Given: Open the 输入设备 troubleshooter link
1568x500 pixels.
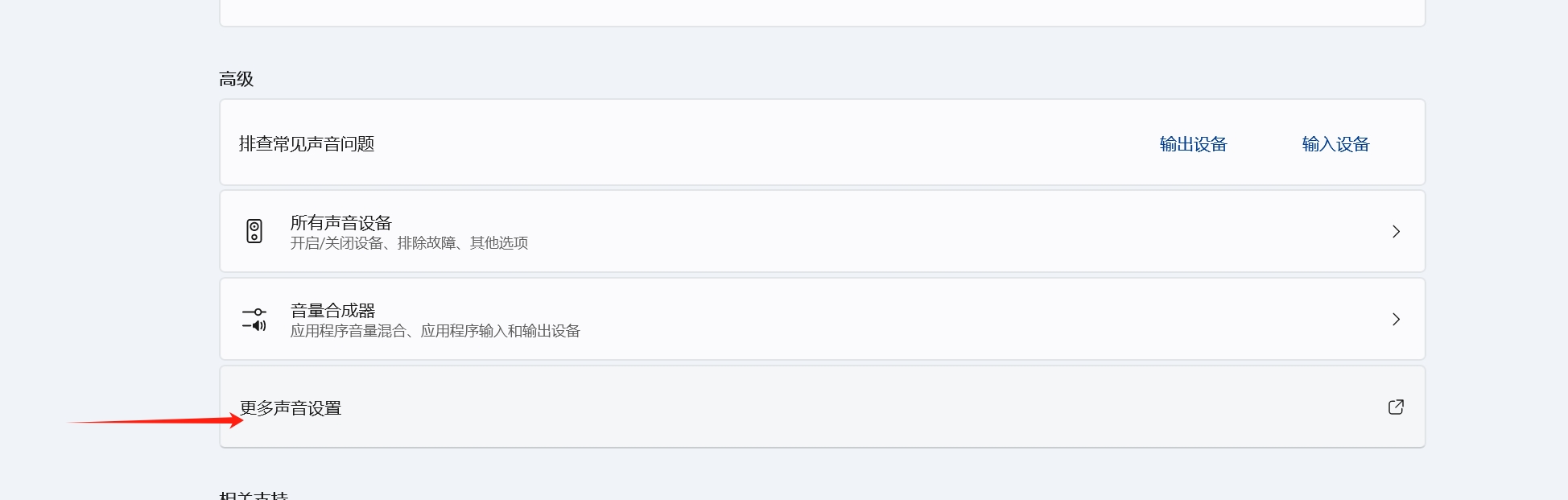Looking at the screenshot, I should pos(1335,144).
